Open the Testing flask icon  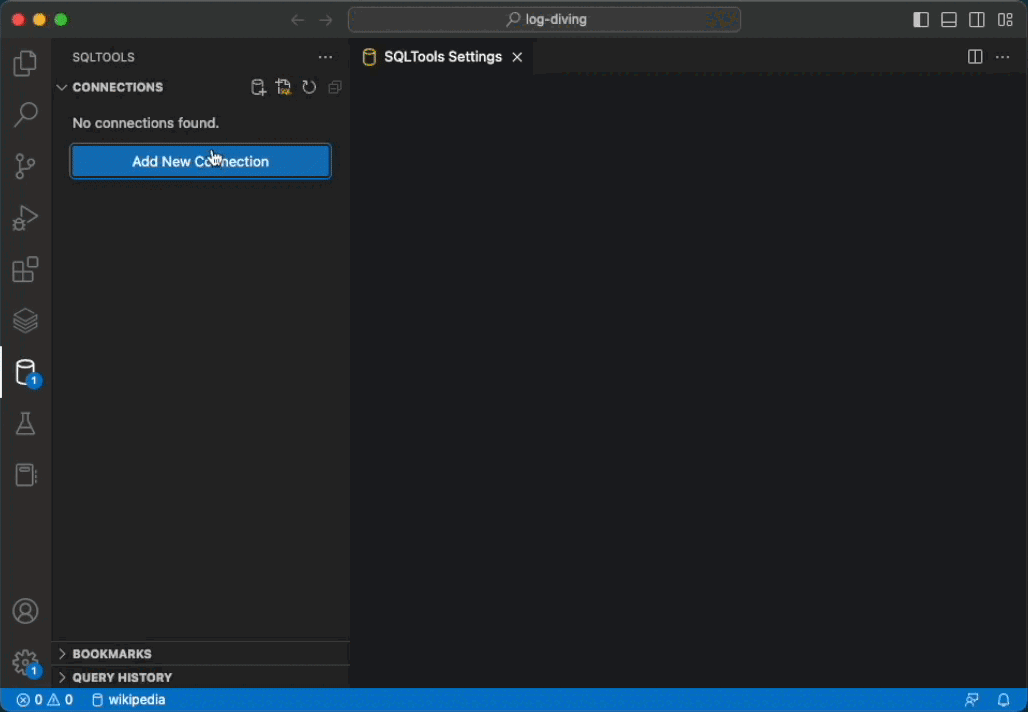[25, 424]
